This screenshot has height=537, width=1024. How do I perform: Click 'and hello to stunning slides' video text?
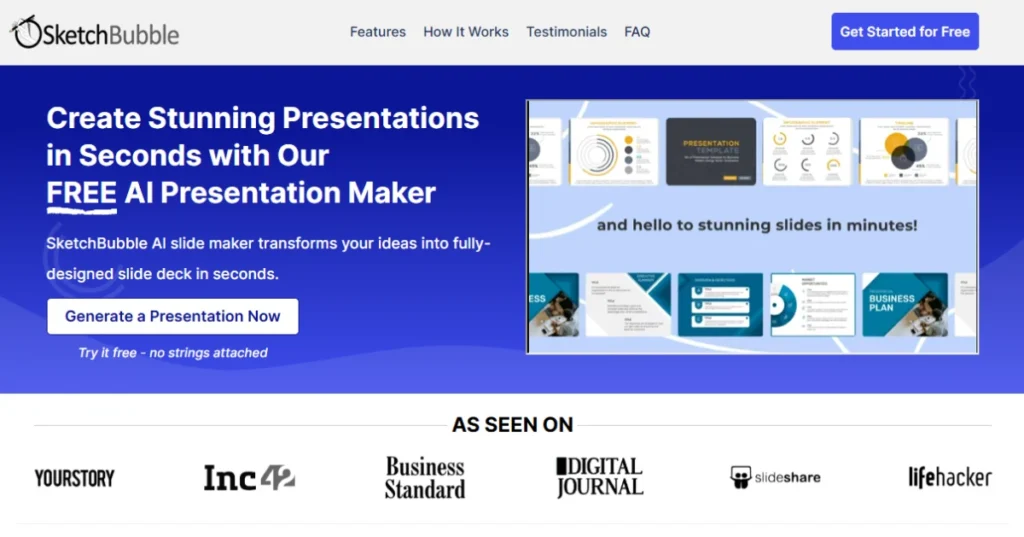point(757,225)
